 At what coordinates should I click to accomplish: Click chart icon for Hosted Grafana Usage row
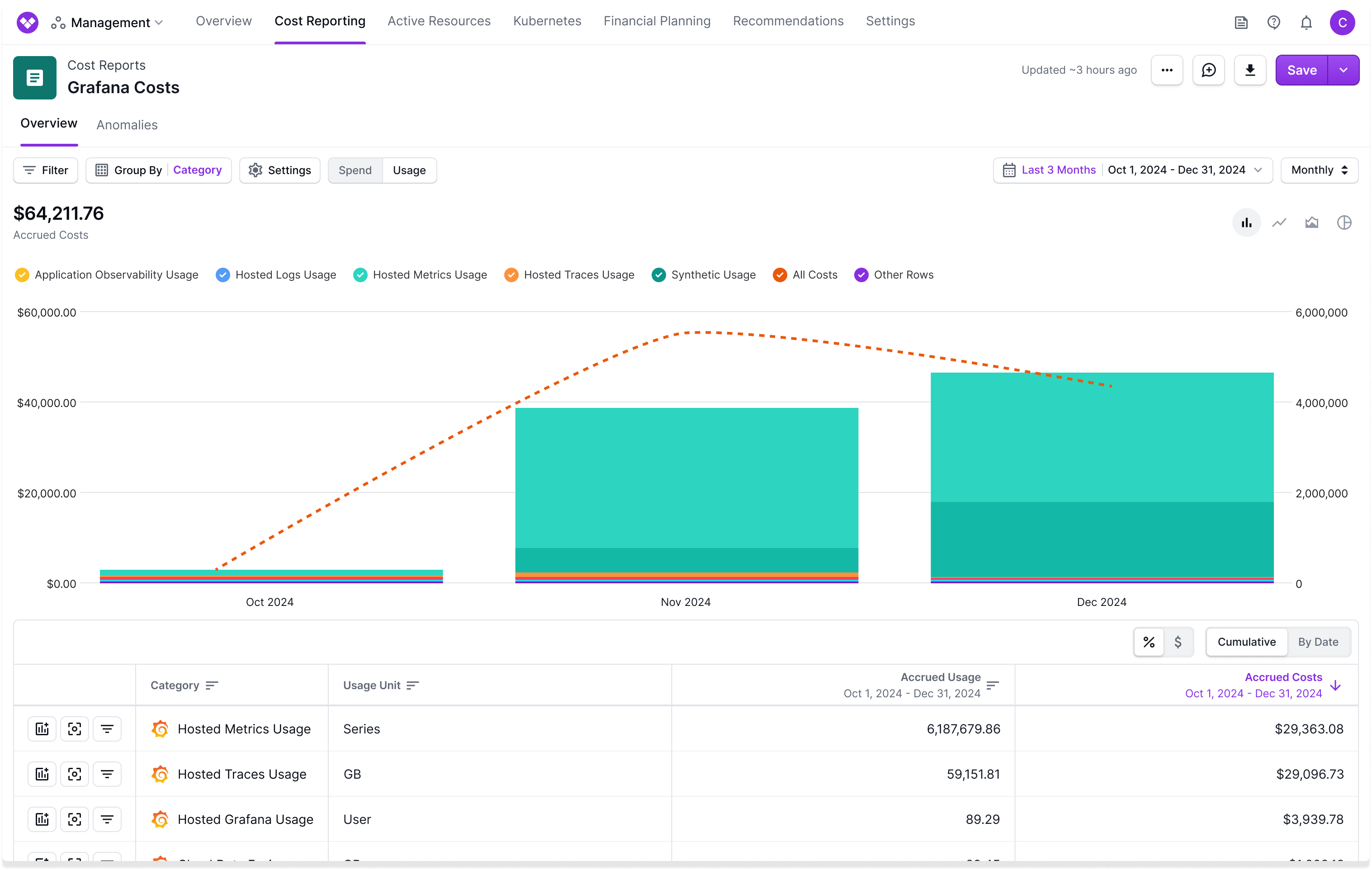[x=42, y=819]
